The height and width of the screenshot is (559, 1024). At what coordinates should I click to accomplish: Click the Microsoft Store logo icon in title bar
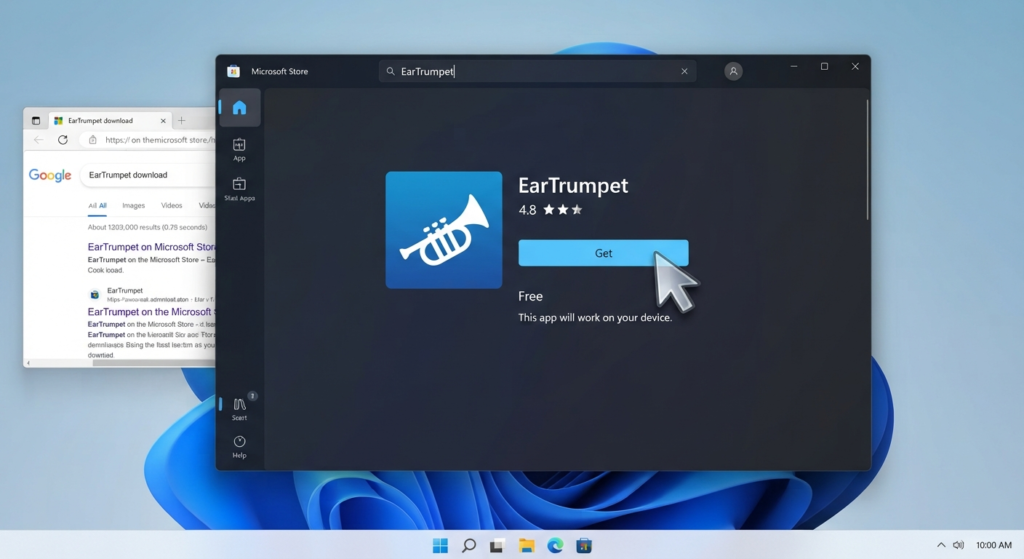[x=233, y=71]
